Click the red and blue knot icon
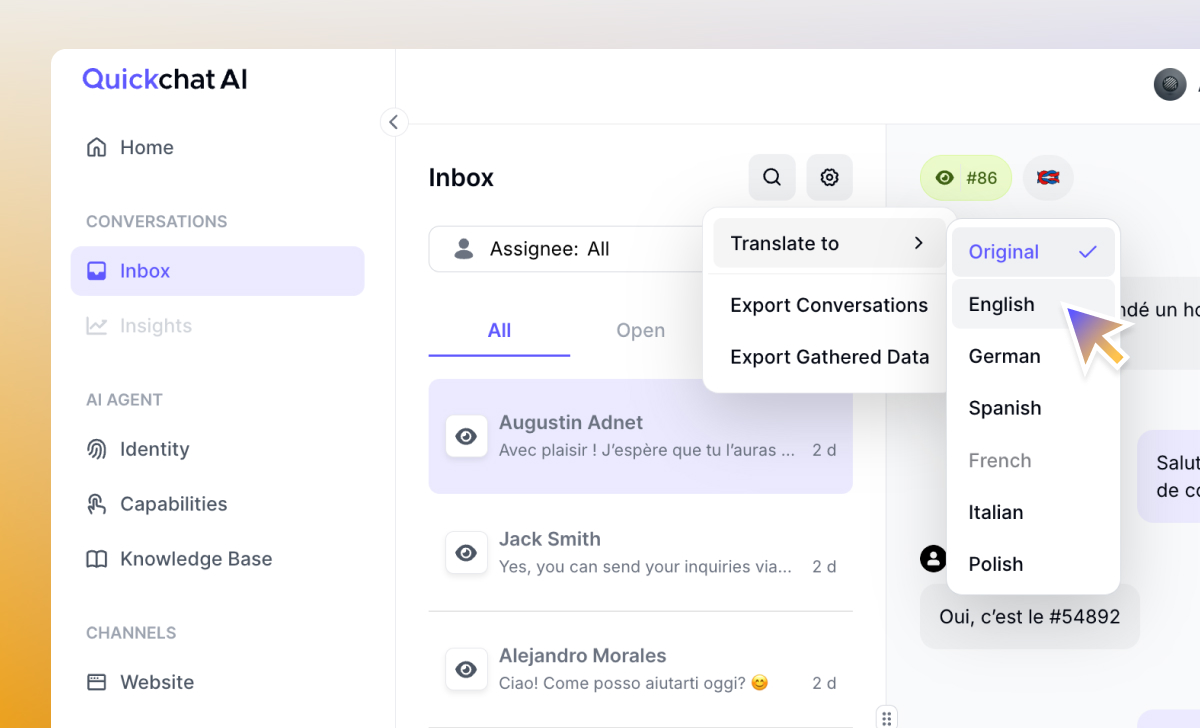 tap(1048, 178)
